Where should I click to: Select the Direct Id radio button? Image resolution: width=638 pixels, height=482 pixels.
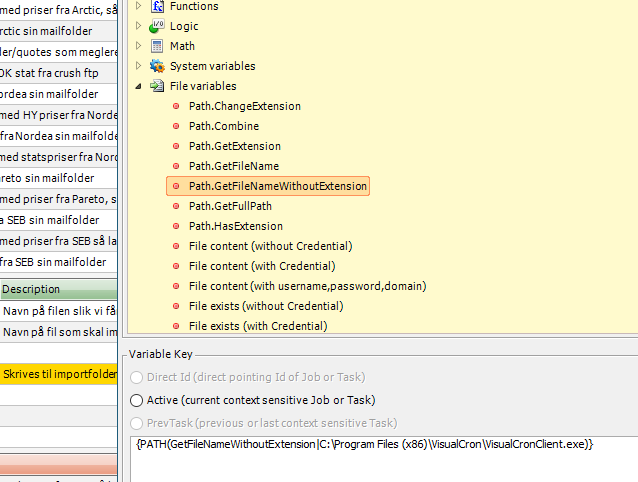[x=137, y=377]
